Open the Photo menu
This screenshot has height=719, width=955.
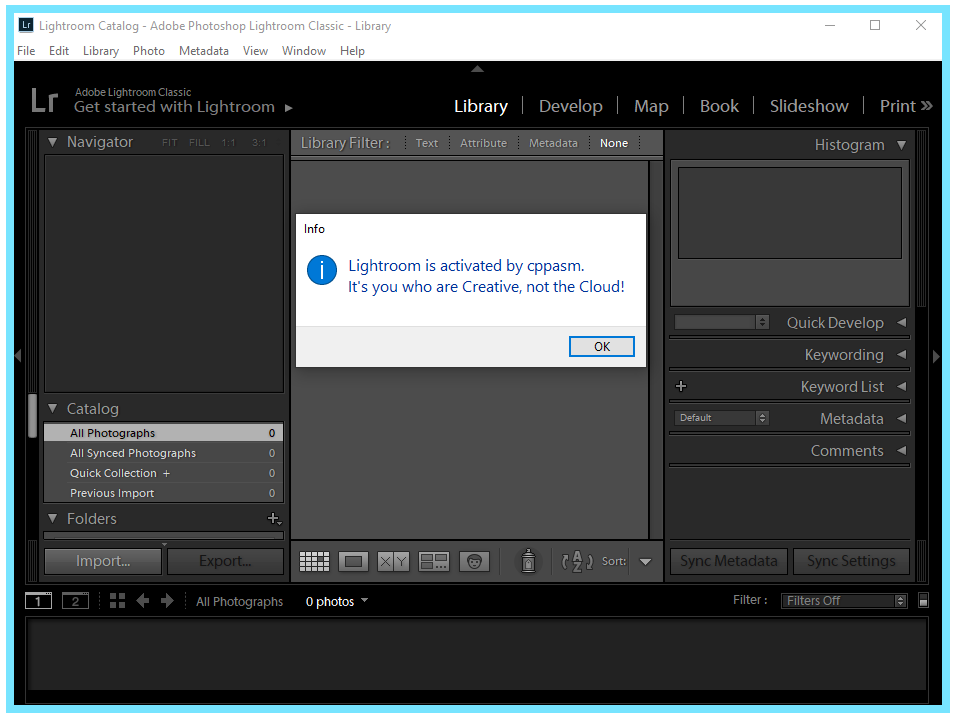click(149, 51)
